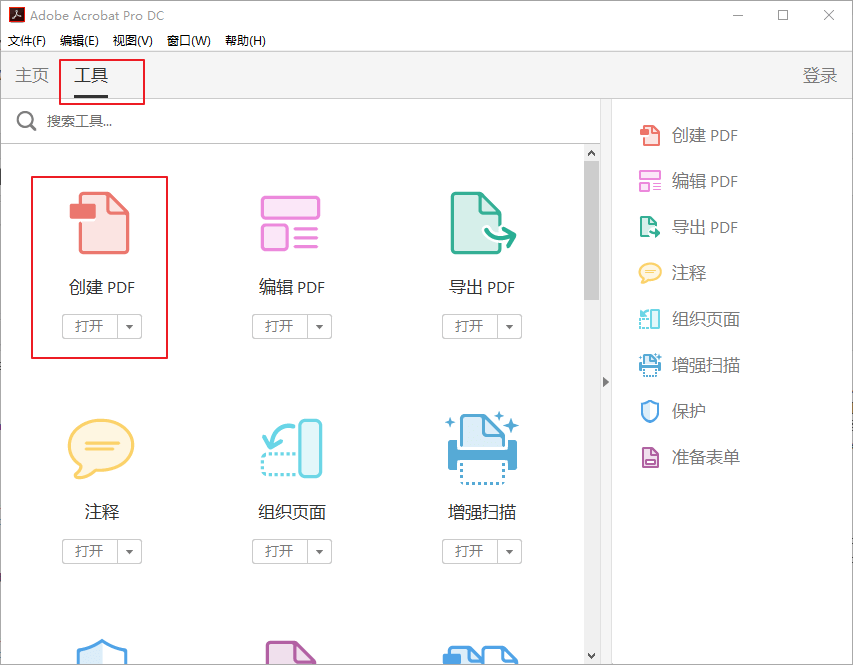Click 编辑 PDF text in right panel

(704, 181)
